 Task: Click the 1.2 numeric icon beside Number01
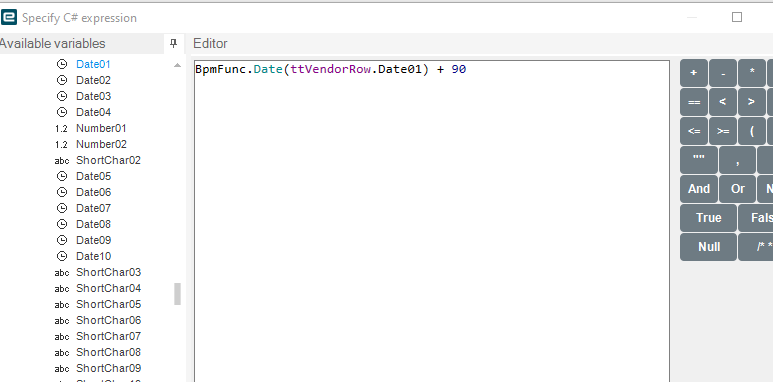61,129
